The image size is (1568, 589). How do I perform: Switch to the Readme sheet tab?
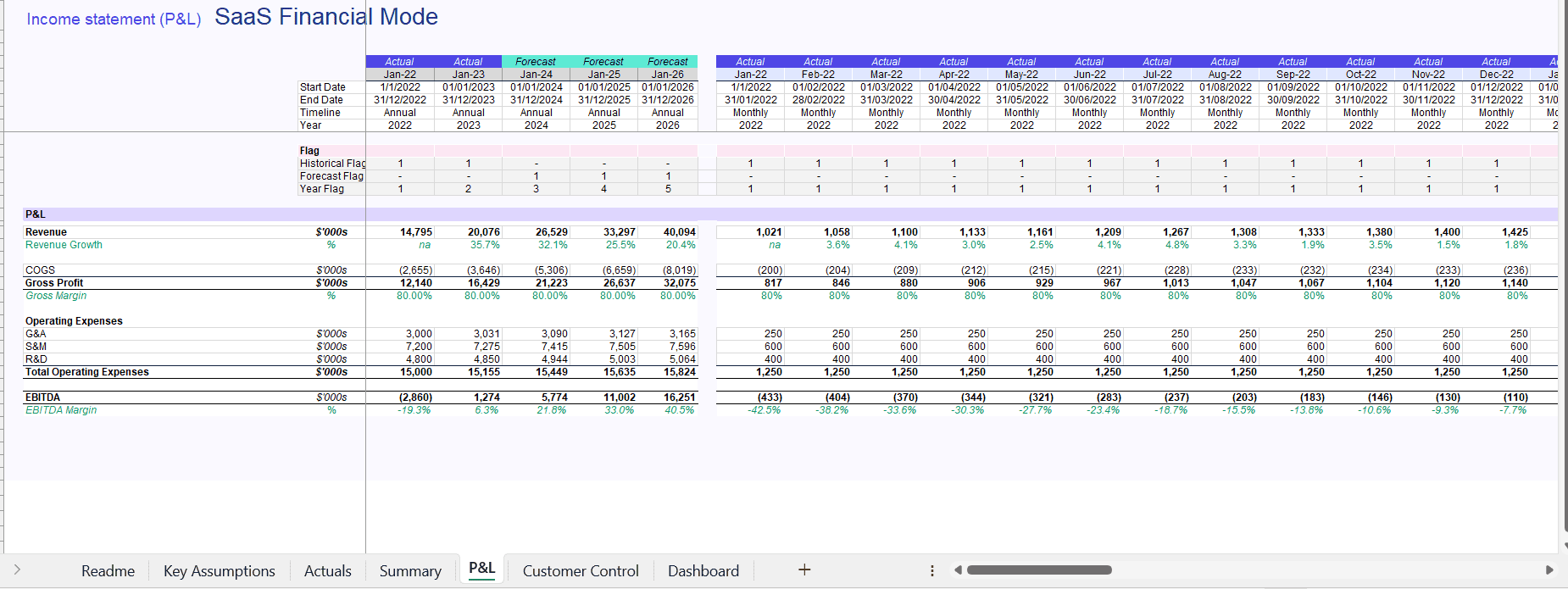point(108,571)
